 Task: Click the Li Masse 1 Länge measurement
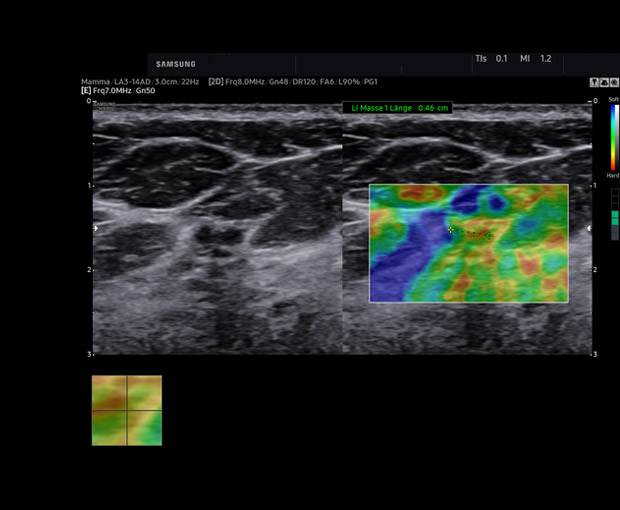399,107
